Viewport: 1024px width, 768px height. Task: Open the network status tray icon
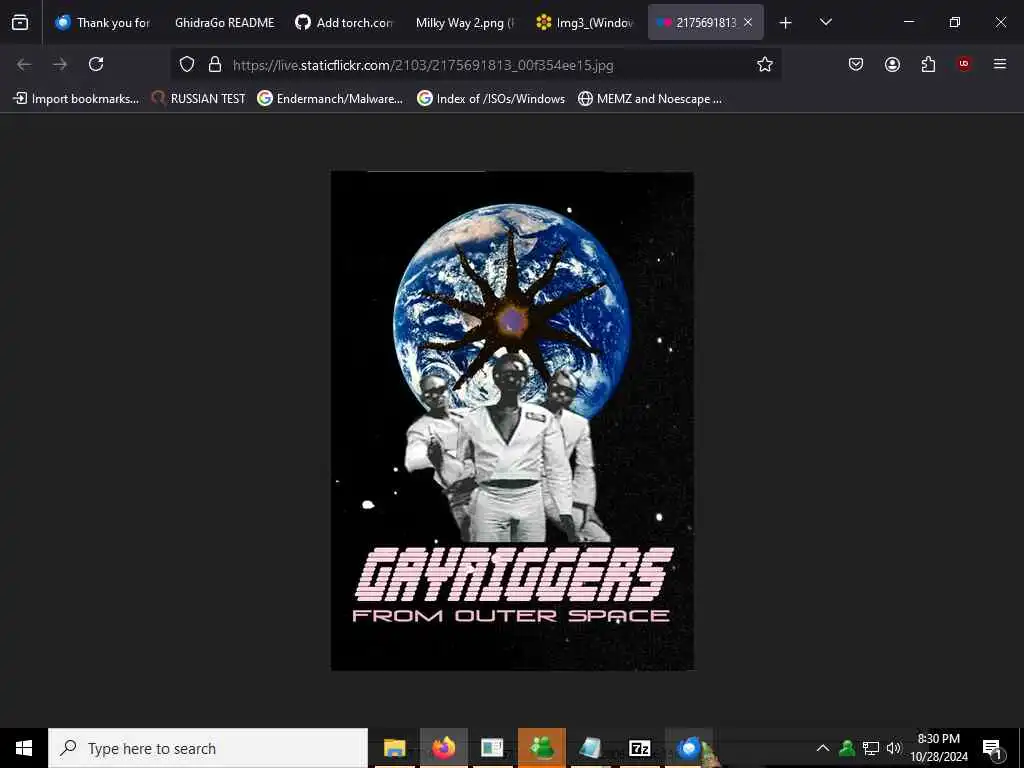[871, 748]
